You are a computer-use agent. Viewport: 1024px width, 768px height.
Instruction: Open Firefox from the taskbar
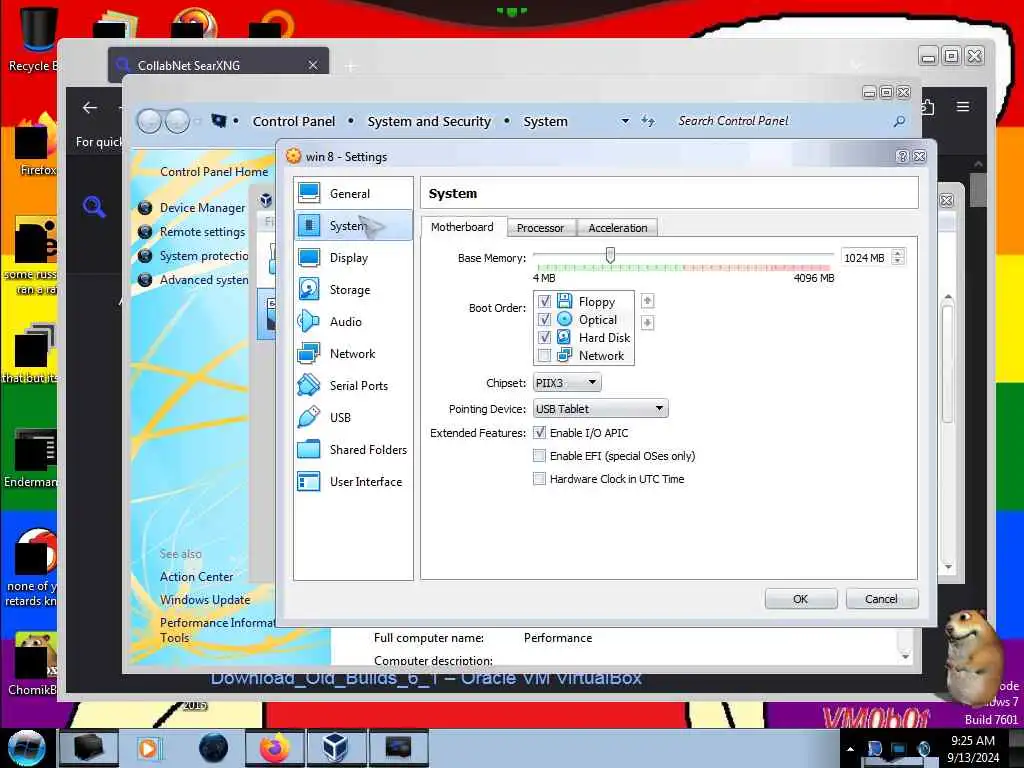coord(275,748)
